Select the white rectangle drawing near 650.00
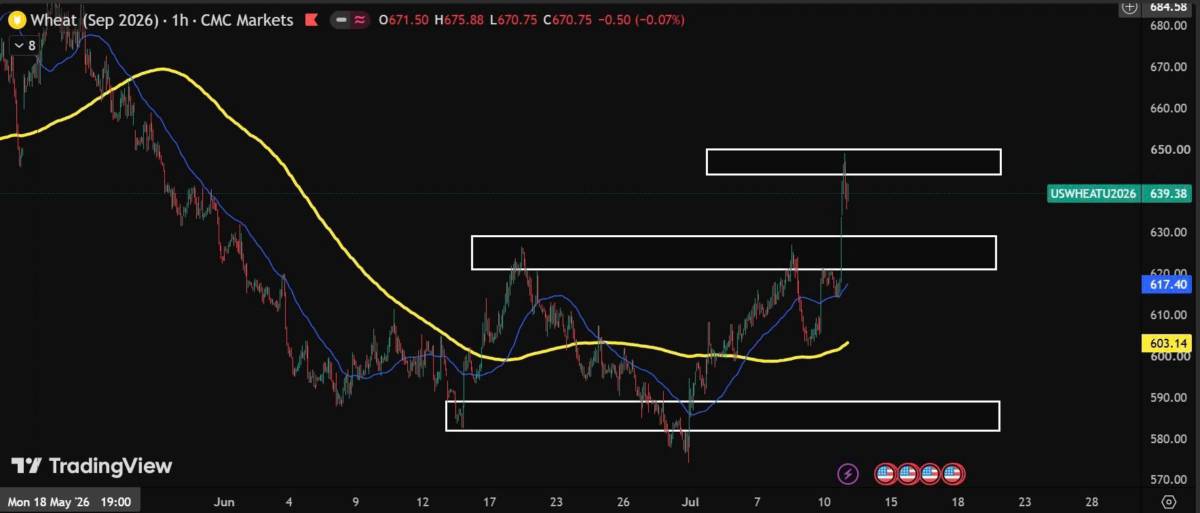This screenshot has height=513, width=1200. tap(853, 161)
